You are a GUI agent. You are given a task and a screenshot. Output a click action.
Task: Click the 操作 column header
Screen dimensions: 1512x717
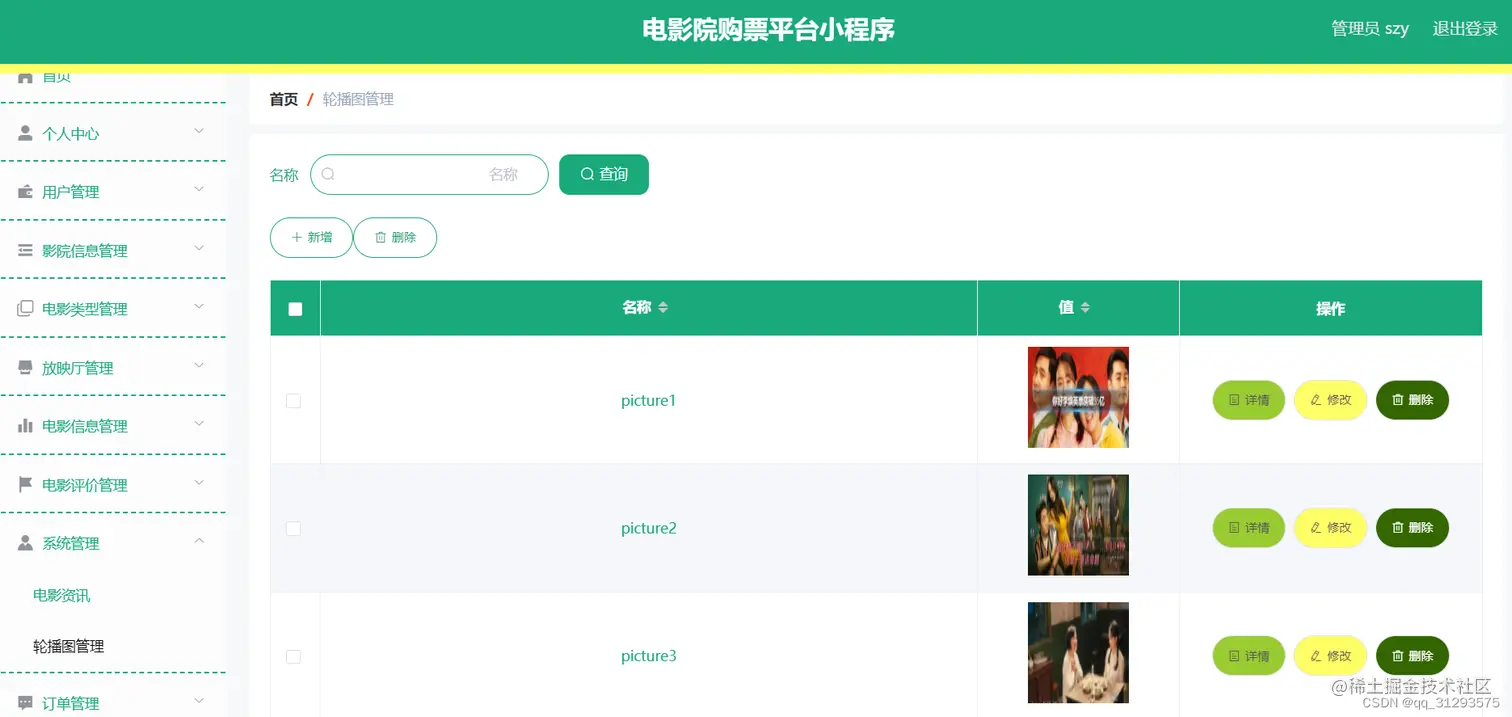click(1330, 308)
